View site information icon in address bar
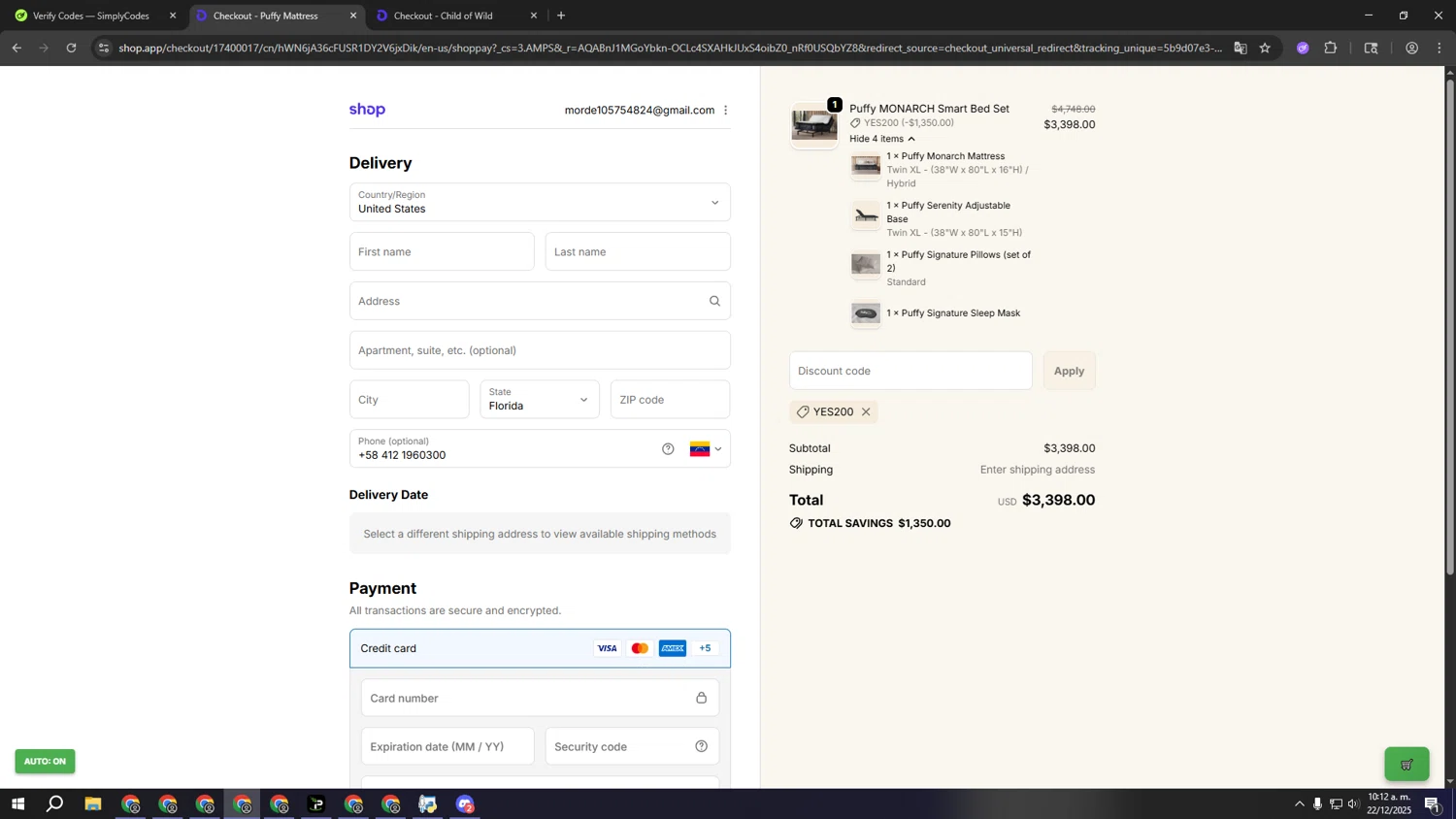 pos(104,48)
